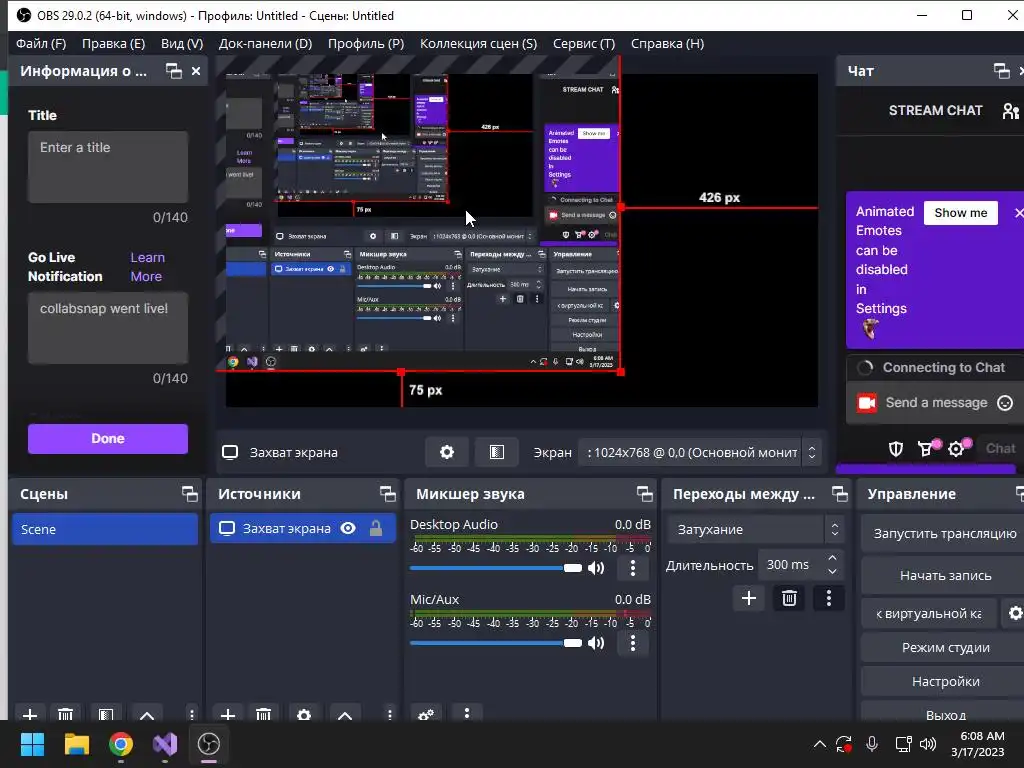Open virtual camera settings gear
1024x768 pixels.
pyautogui.click(x=1014, y=613)
